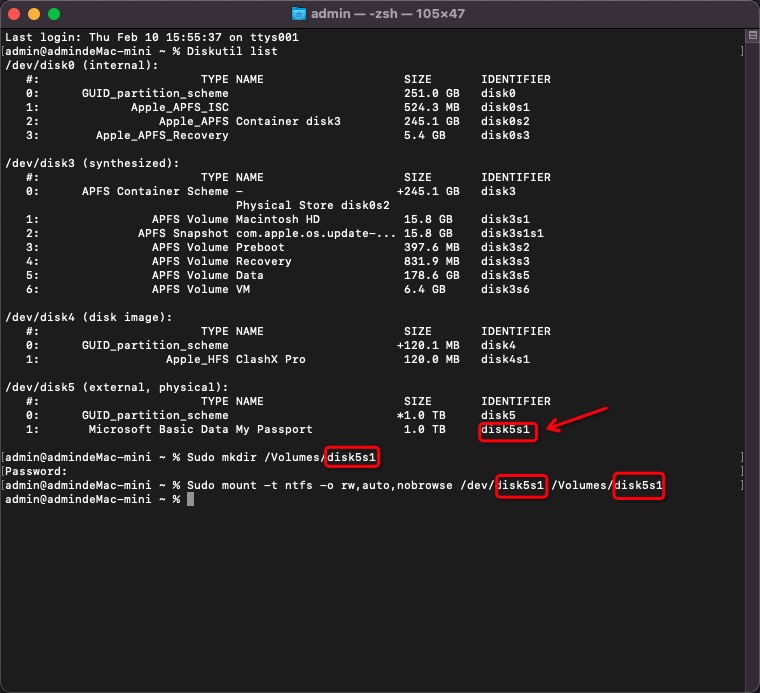Click the '178.6 GB' size value
This screenshot has width=760, height=693.
432,276
